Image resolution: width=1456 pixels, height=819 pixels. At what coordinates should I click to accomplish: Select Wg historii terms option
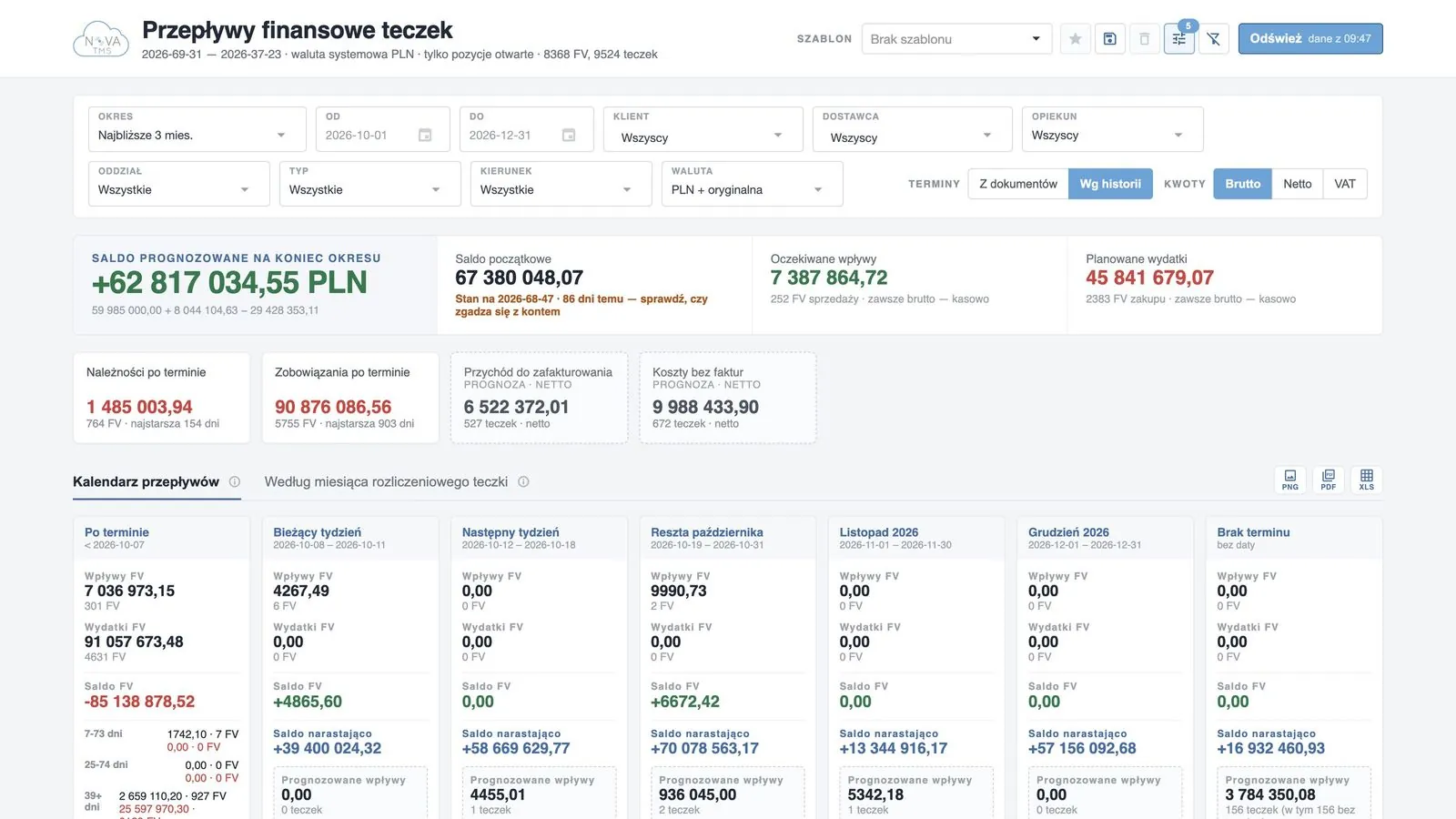click(x=1110, y=184)
